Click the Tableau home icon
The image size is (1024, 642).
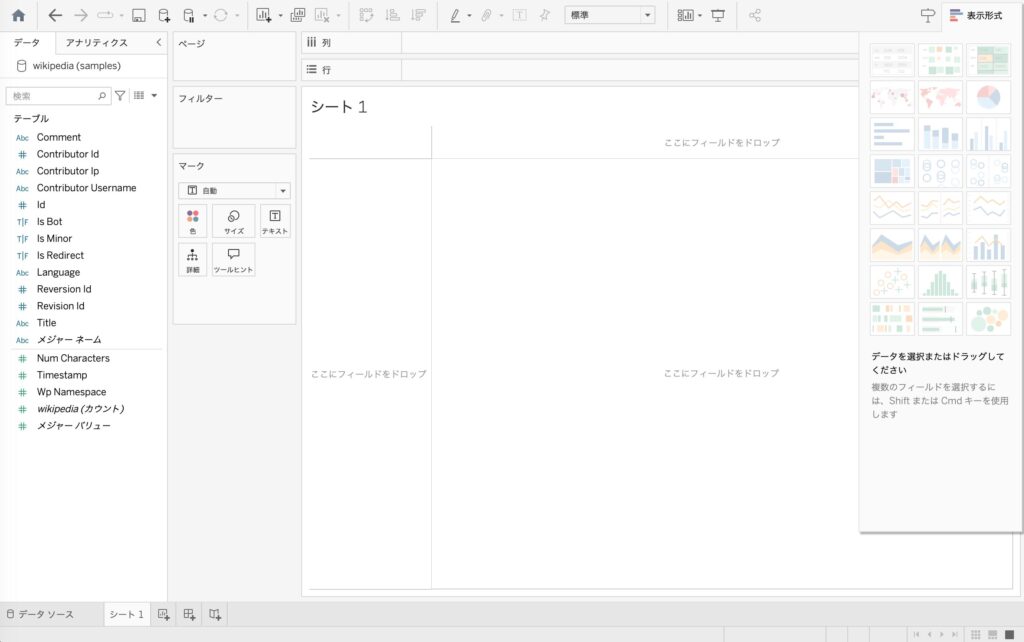click(18, 15)
